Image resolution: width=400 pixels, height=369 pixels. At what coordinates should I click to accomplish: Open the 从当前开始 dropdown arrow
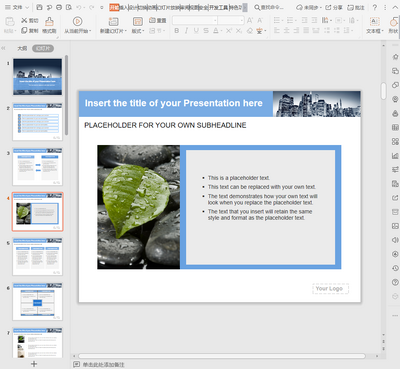point(90,31)
